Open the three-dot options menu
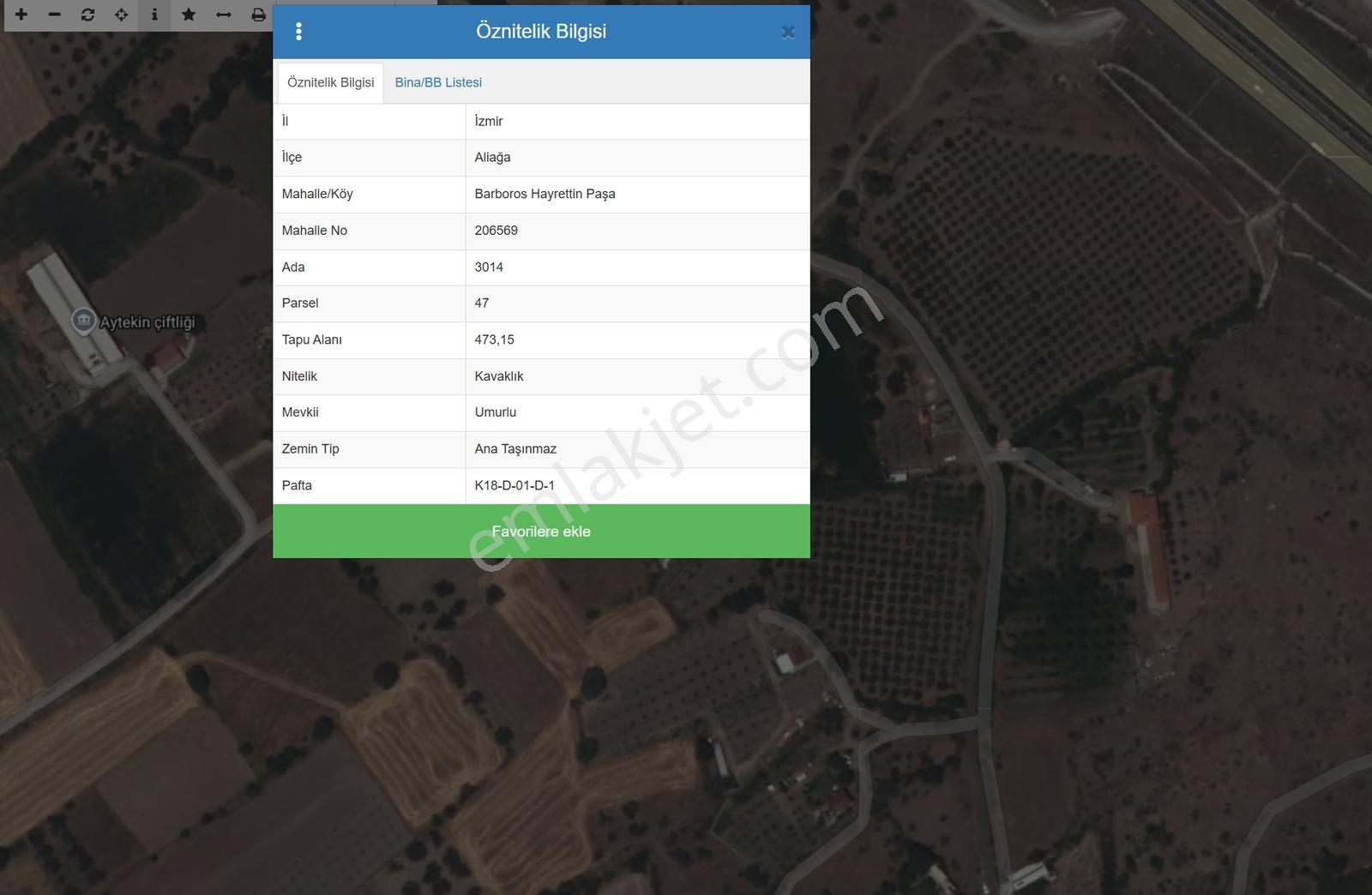The height and width of the screenshot is (895, 1372). pyautogui.click(x=298, y=32)
